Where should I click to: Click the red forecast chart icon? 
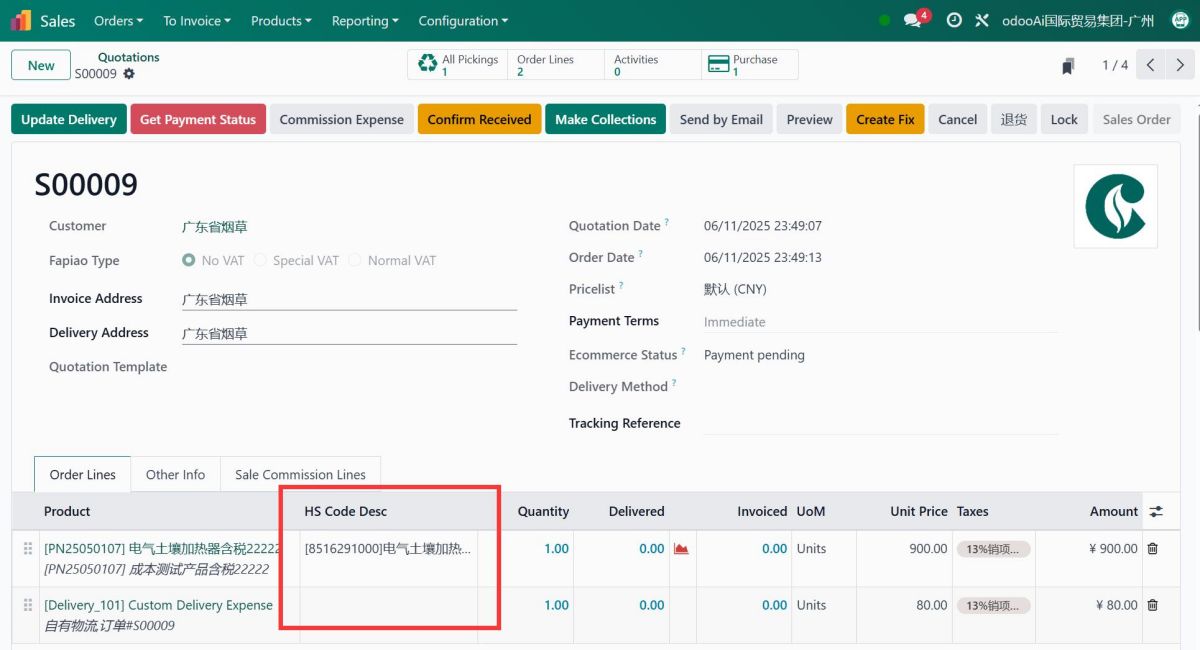[x=681, y=548]
